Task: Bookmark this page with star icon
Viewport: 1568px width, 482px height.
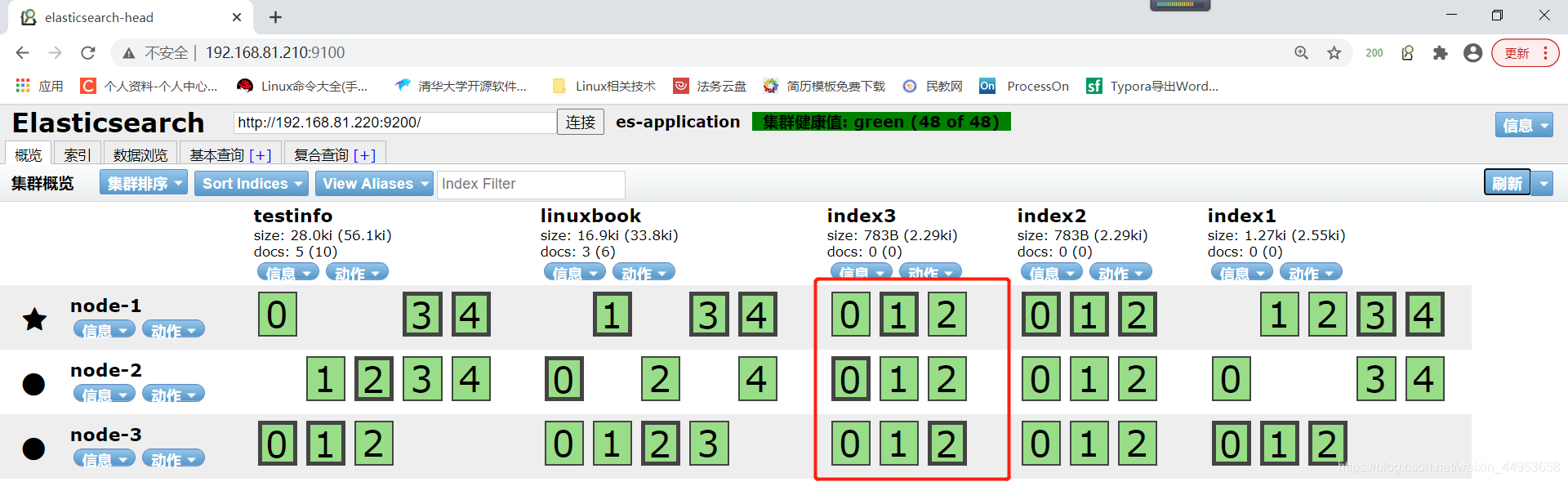Action: (1334, 53)
